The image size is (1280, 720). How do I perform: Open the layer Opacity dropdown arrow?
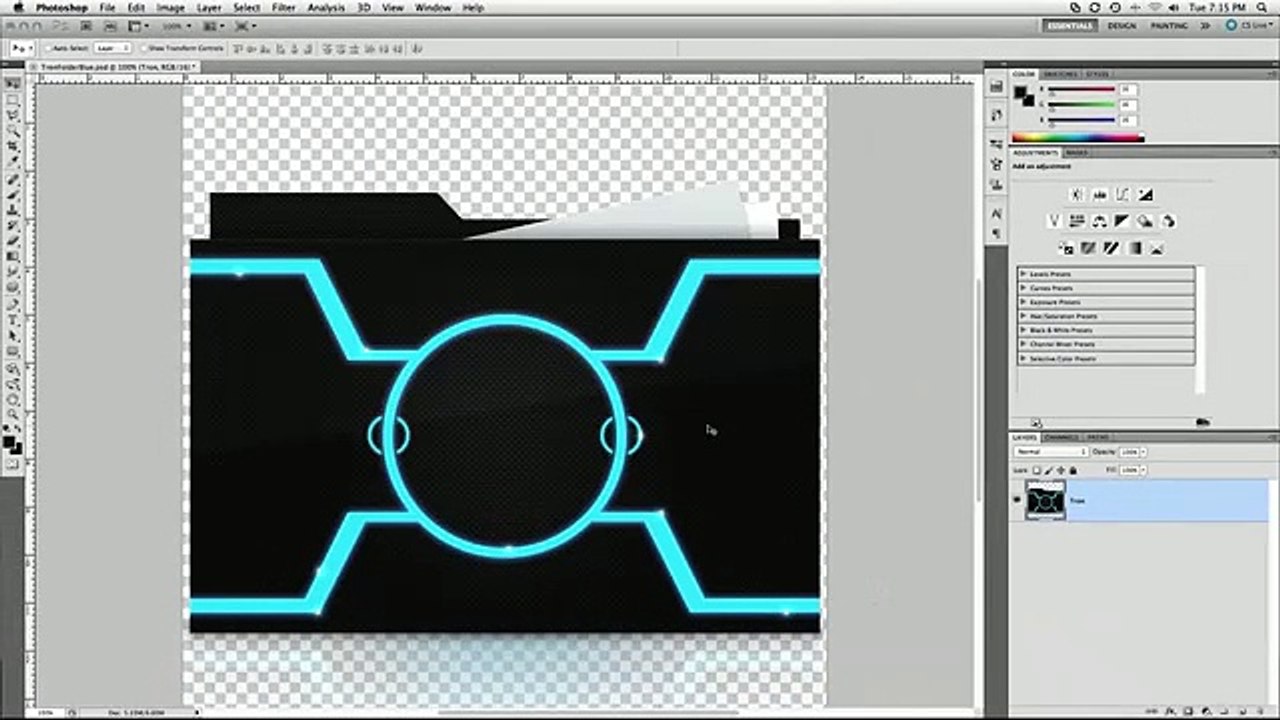pyautogui.click(x=1143, y=452)
